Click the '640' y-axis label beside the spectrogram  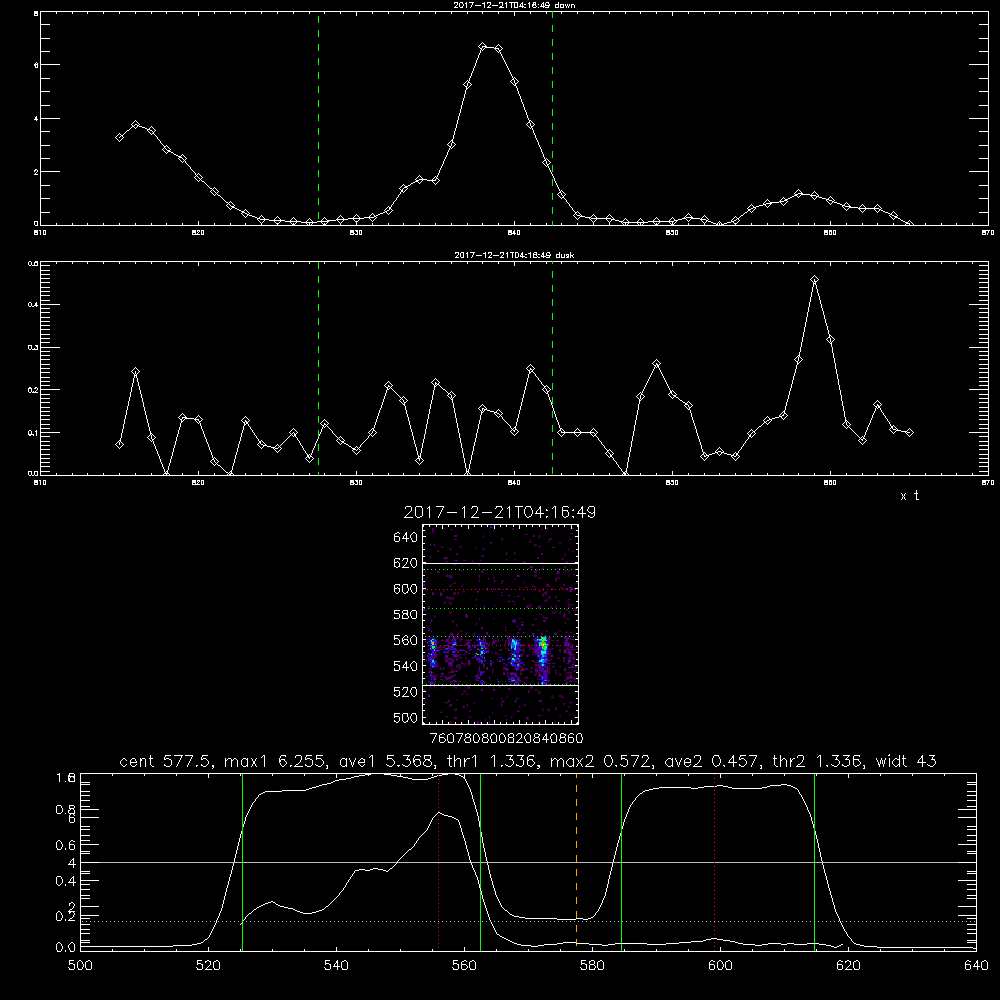(405, 538)
